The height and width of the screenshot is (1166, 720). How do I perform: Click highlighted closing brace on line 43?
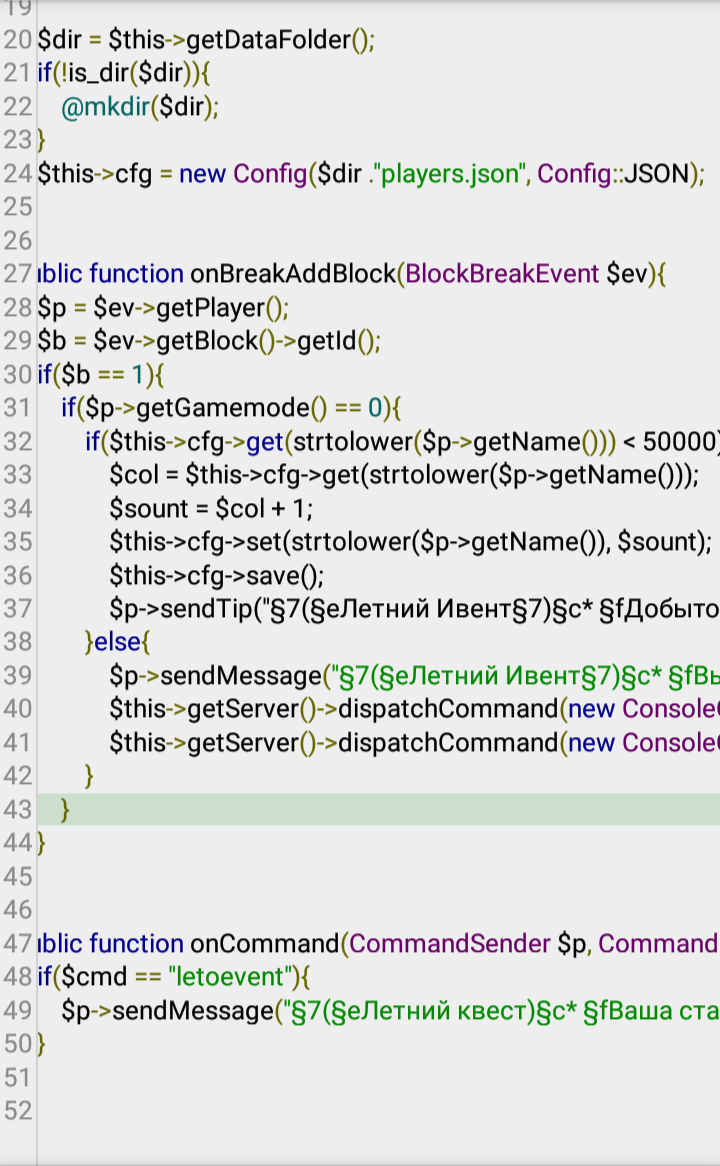(x=65, y=809)
